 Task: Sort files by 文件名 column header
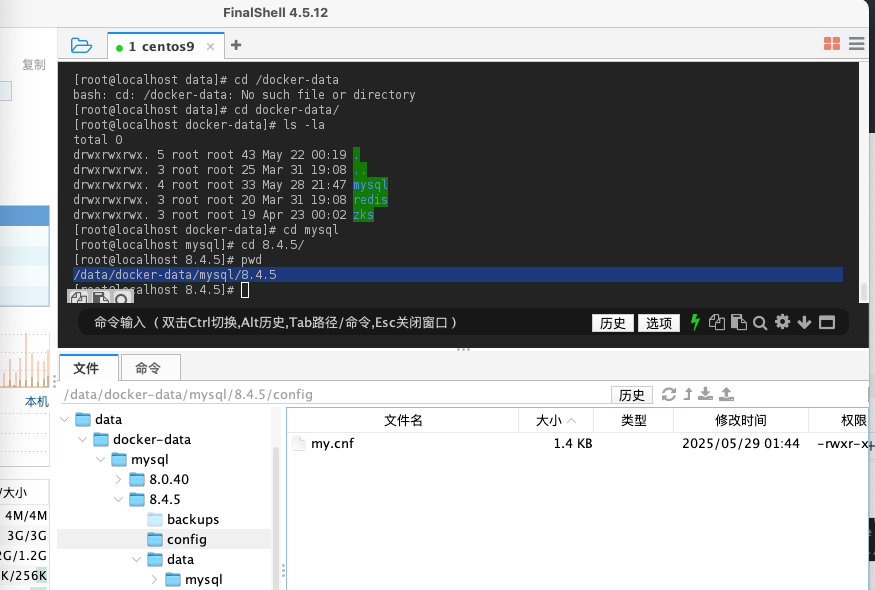pos(403,420)
